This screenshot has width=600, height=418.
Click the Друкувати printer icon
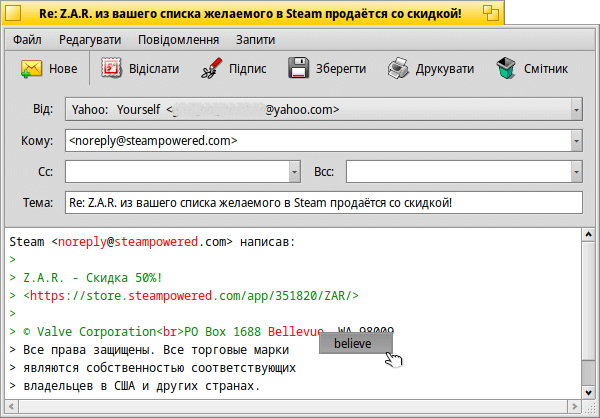coord(398,69)
